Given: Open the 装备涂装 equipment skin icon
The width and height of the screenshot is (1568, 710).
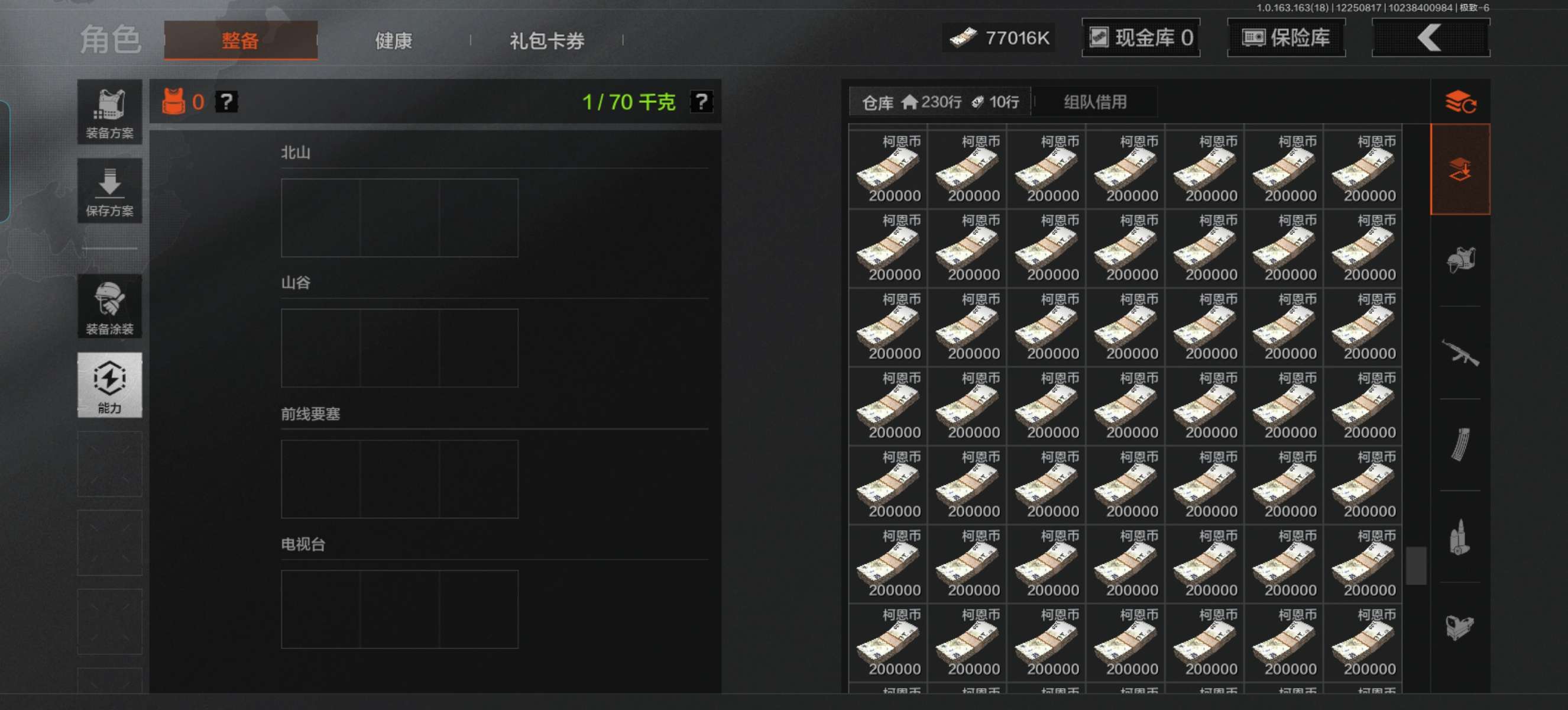Looking at the screenshot, I should pos(109,306).
